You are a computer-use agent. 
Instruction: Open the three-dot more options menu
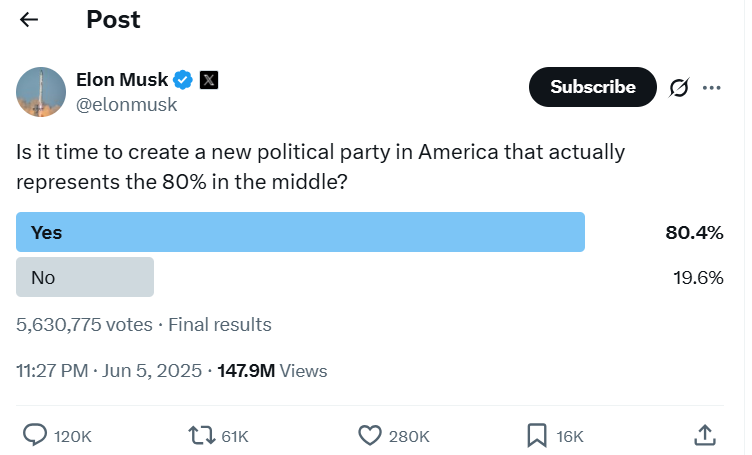click(711, 87)
